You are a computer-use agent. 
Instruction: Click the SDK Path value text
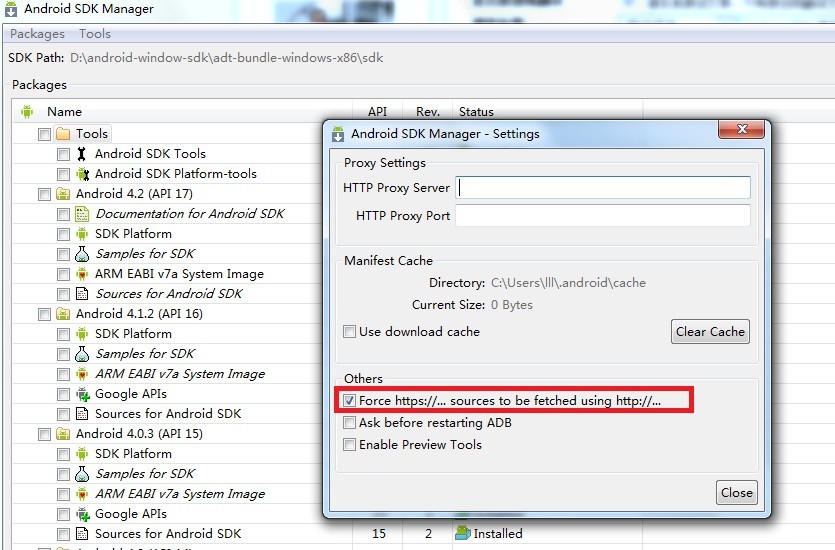[x=226, y=58]
